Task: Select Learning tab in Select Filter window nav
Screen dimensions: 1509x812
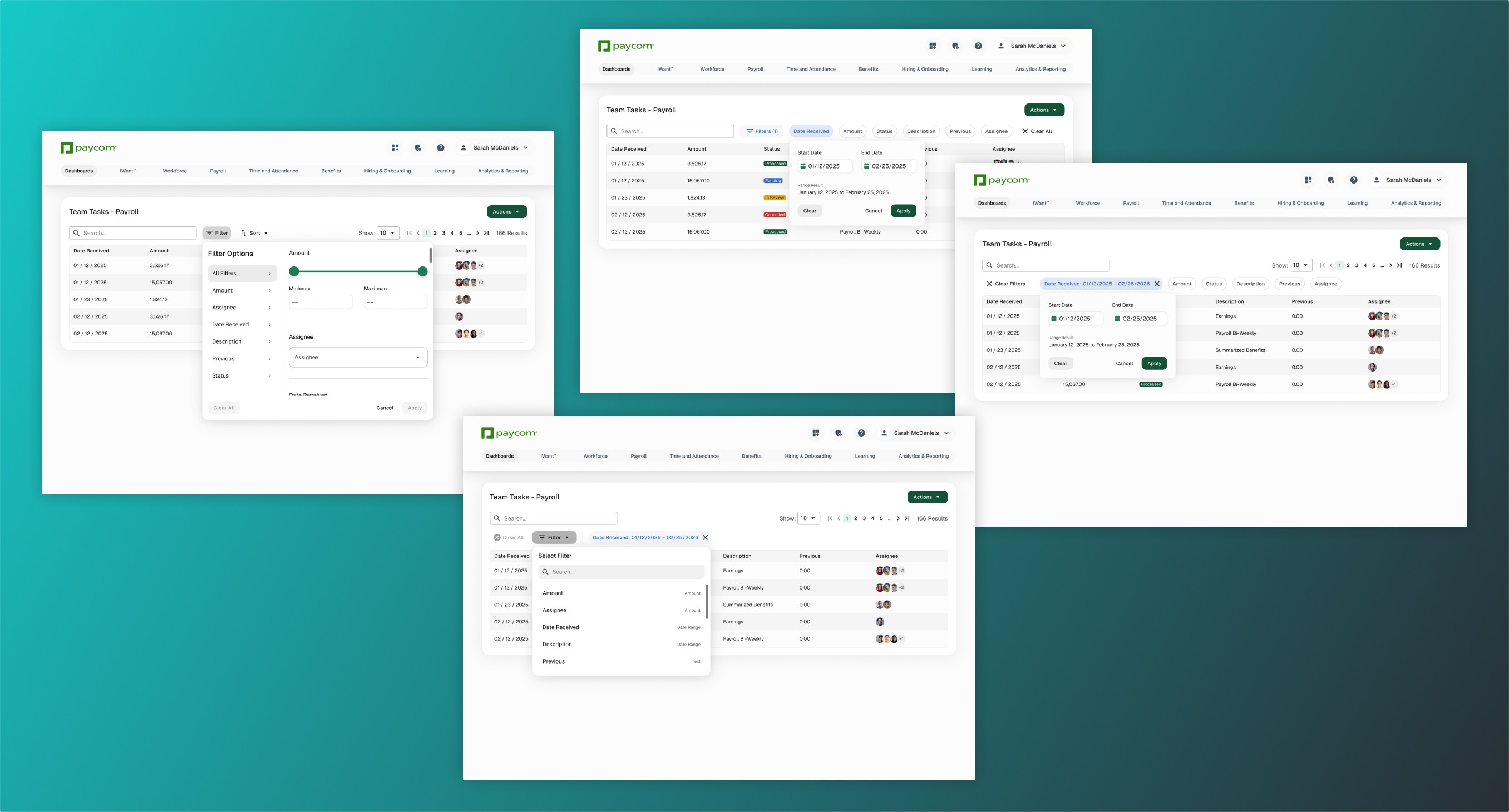Action: [x=865, y=456]
